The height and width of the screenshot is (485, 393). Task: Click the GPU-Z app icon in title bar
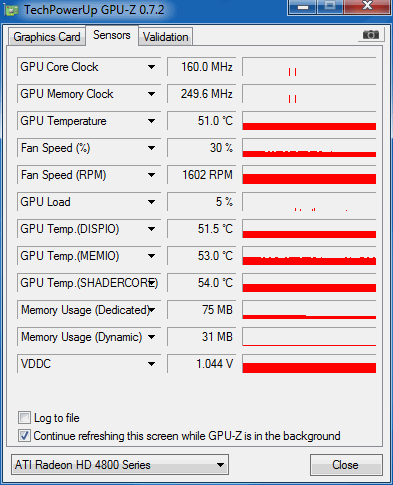click(11, 10)
